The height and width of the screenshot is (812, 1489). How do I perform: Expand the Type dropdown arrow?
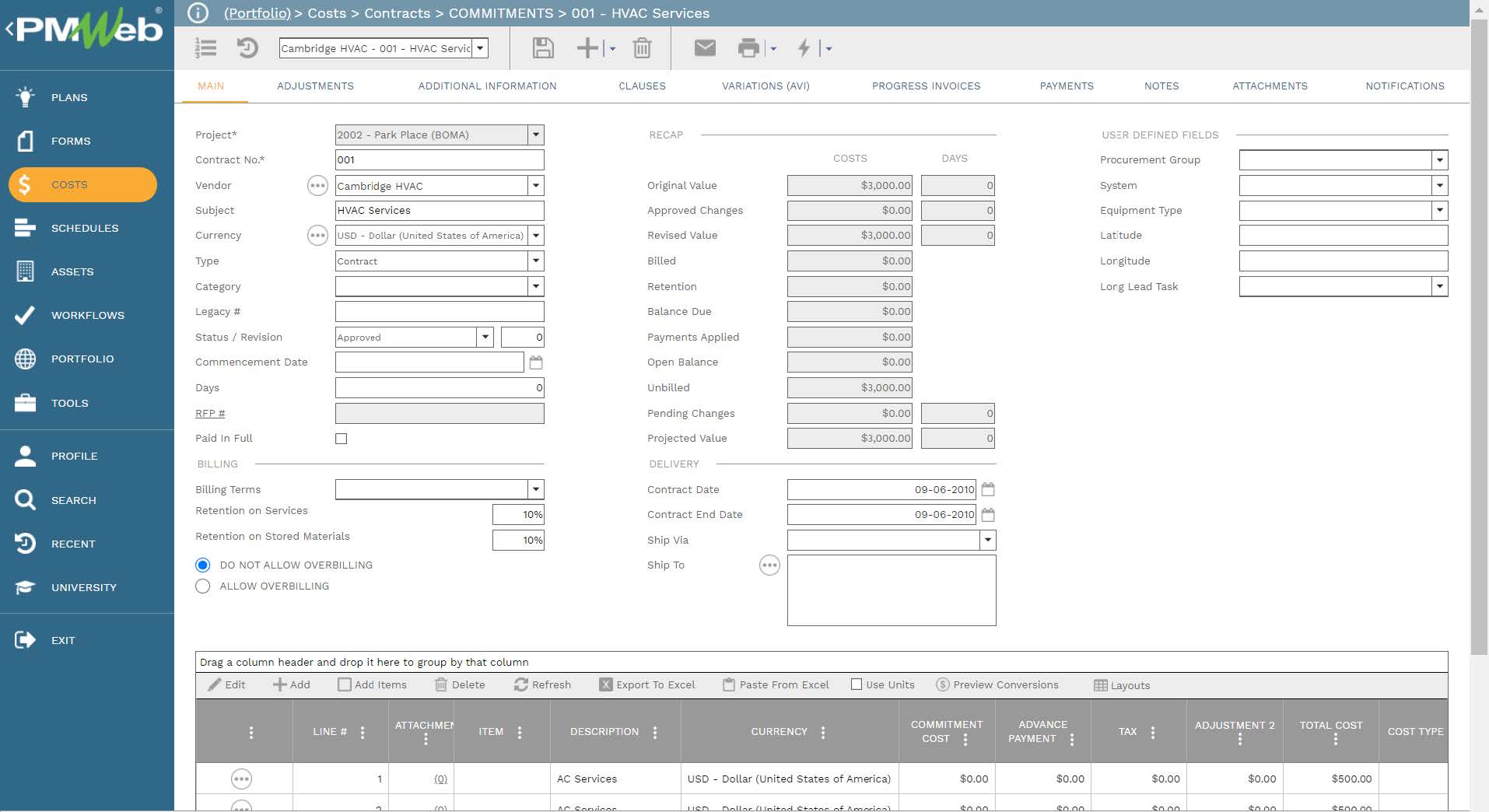pos(536,261)
